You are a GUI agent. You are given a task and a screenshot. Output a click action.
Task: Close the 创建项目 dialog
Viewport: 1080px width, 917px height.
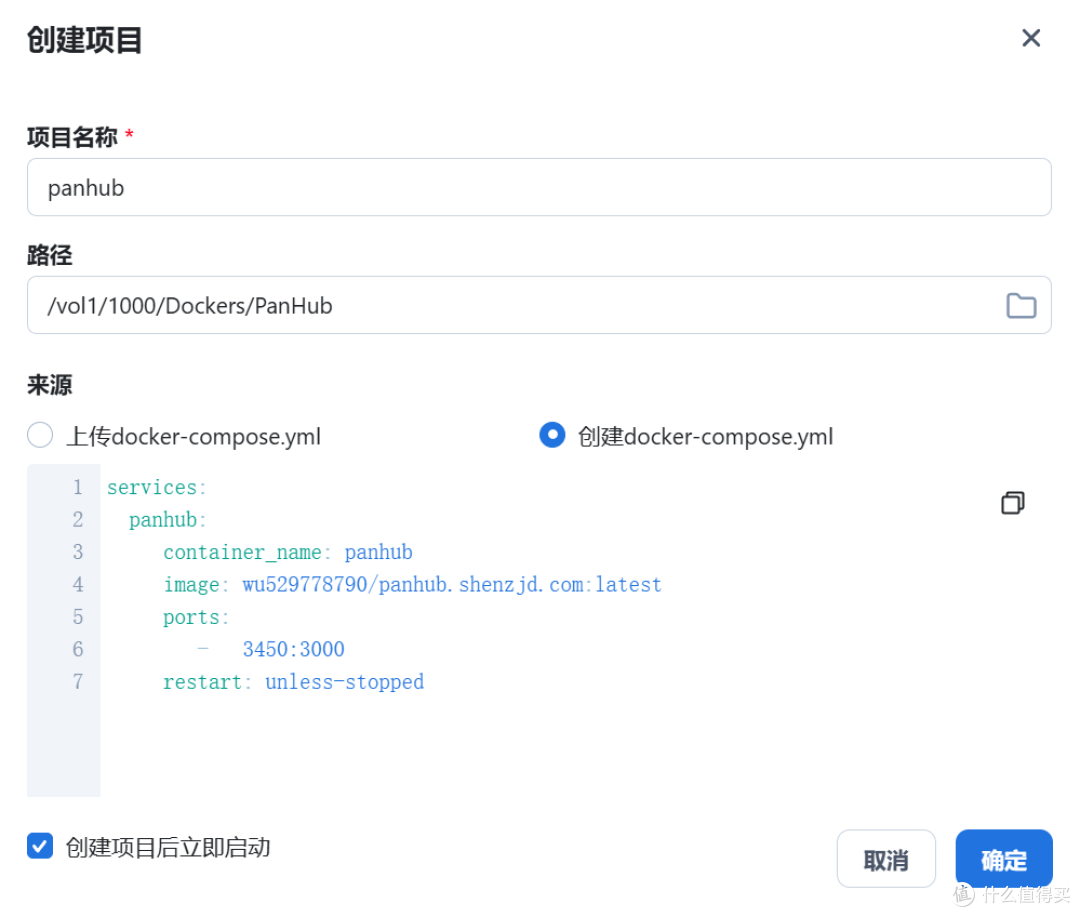coord(1031,38)
